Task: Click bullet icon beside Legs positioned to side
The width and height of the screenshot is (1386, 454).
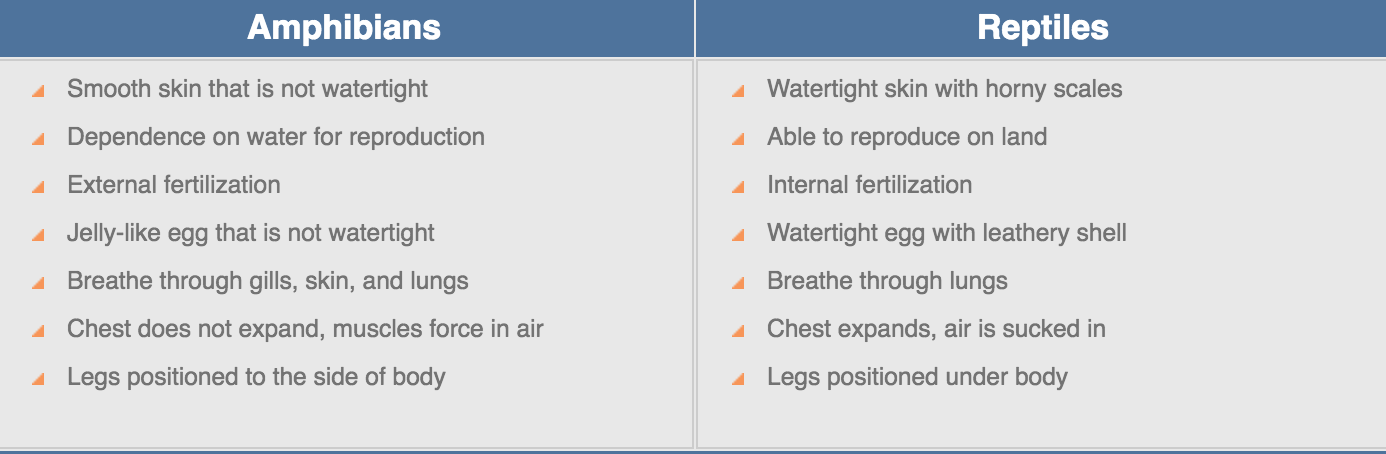Action: (39, 379)
